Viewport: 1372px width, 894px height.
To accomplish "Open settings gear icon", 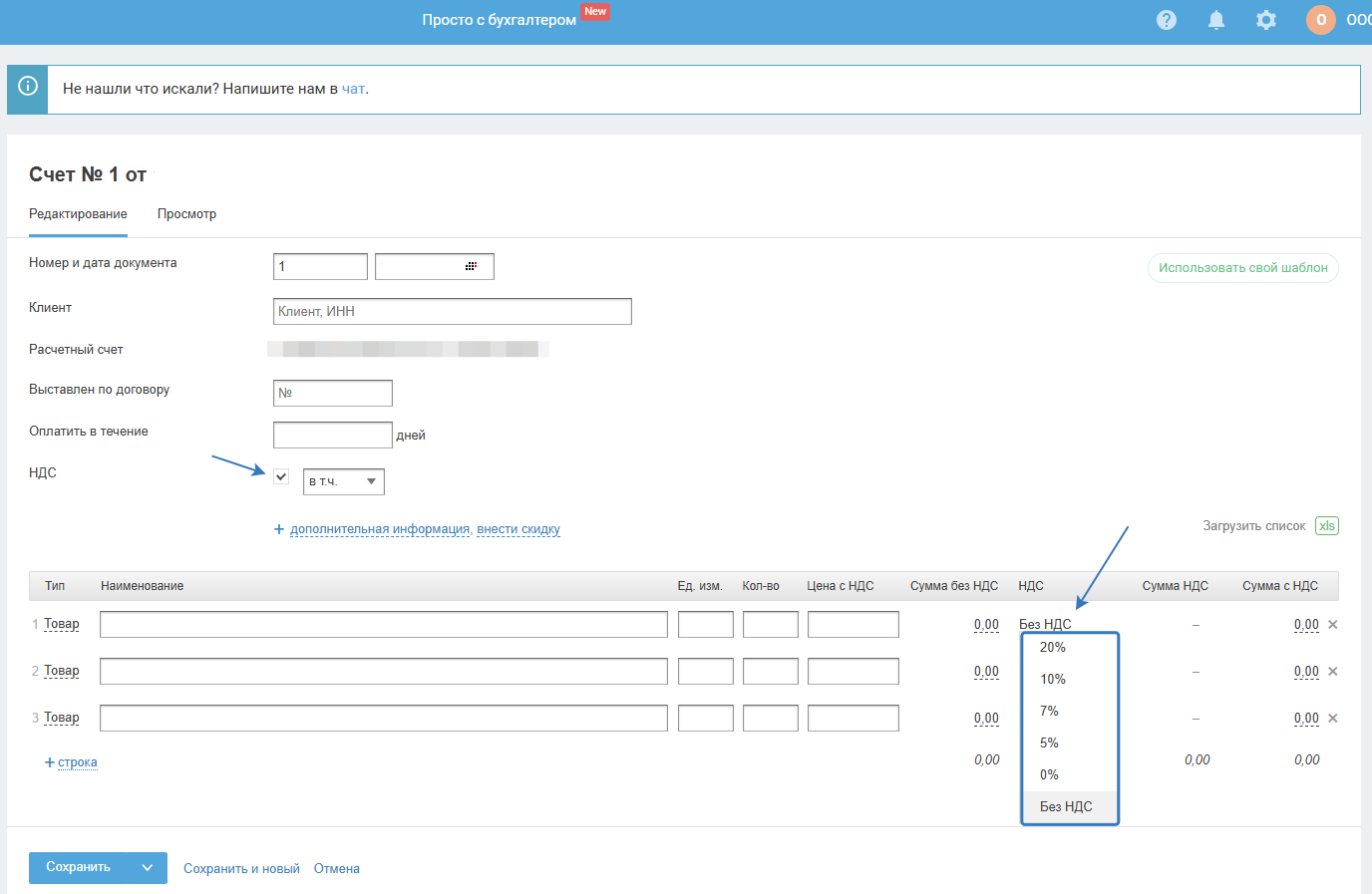I will pyautogui.click(x=1265, y=20).
